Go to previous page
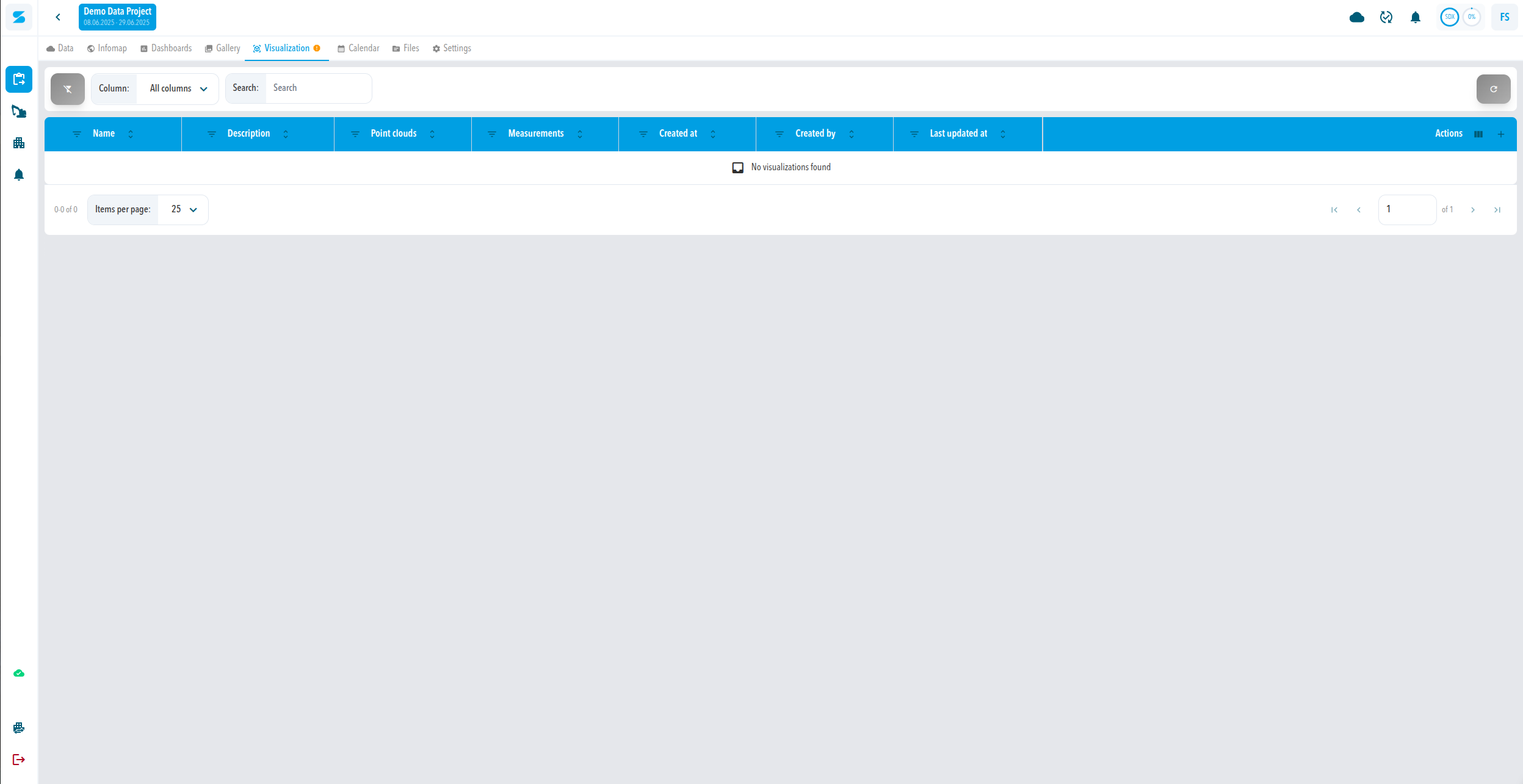The image size is (1523, 784). click(x=1359, y=210)
